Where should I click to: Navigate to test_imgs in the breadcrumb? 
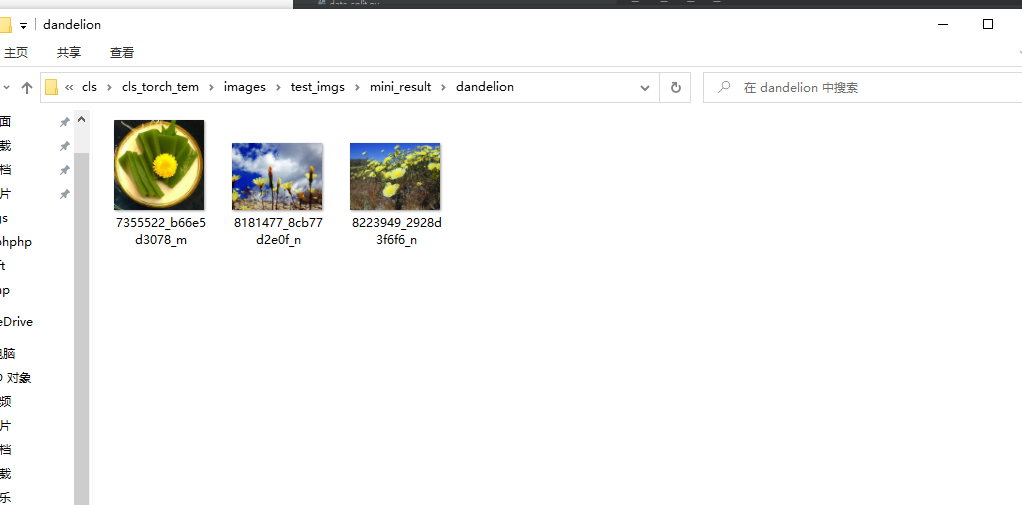317,87
